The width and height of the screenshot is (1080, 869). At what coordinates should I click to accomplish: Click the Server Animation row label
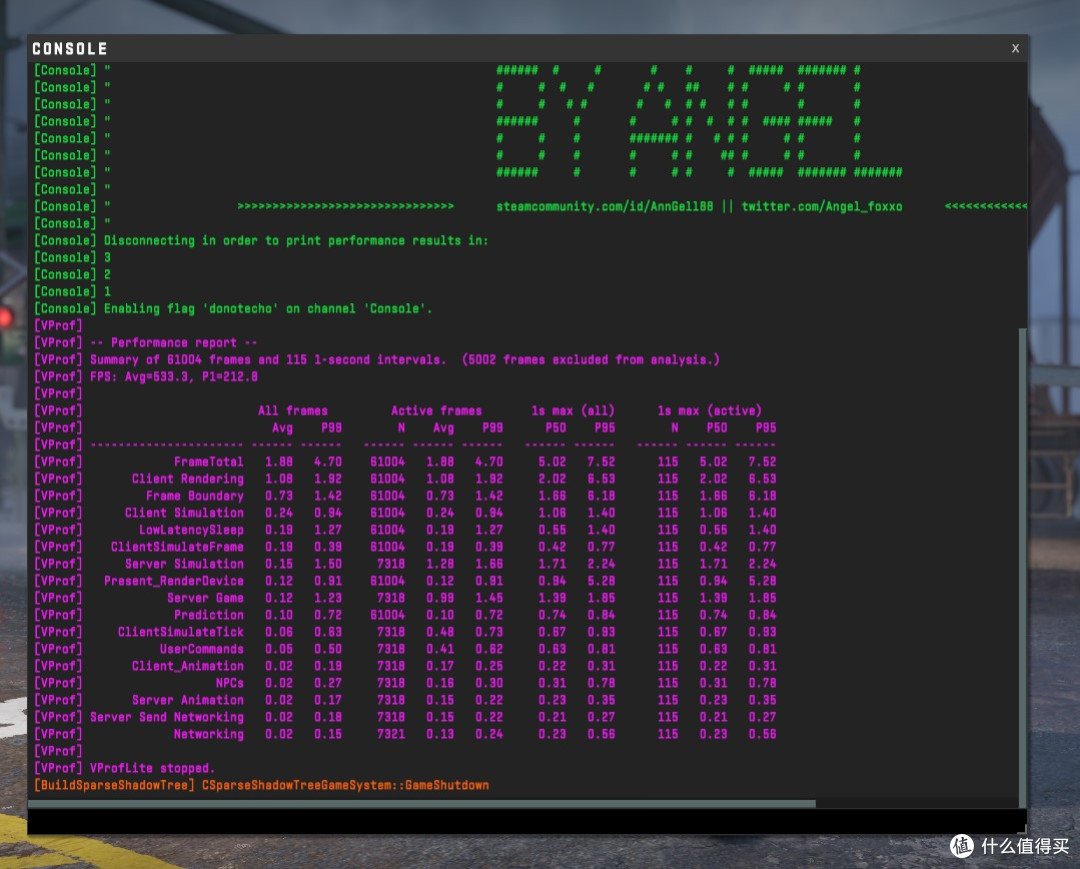click(x=187, y=700)
